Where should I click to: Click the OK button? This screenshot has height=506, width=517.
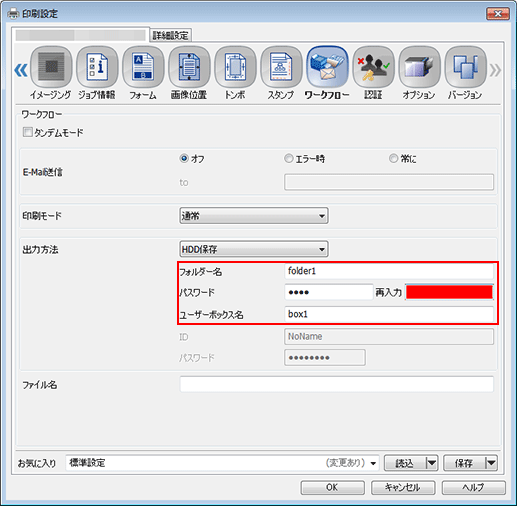click(x=332, y=487)
